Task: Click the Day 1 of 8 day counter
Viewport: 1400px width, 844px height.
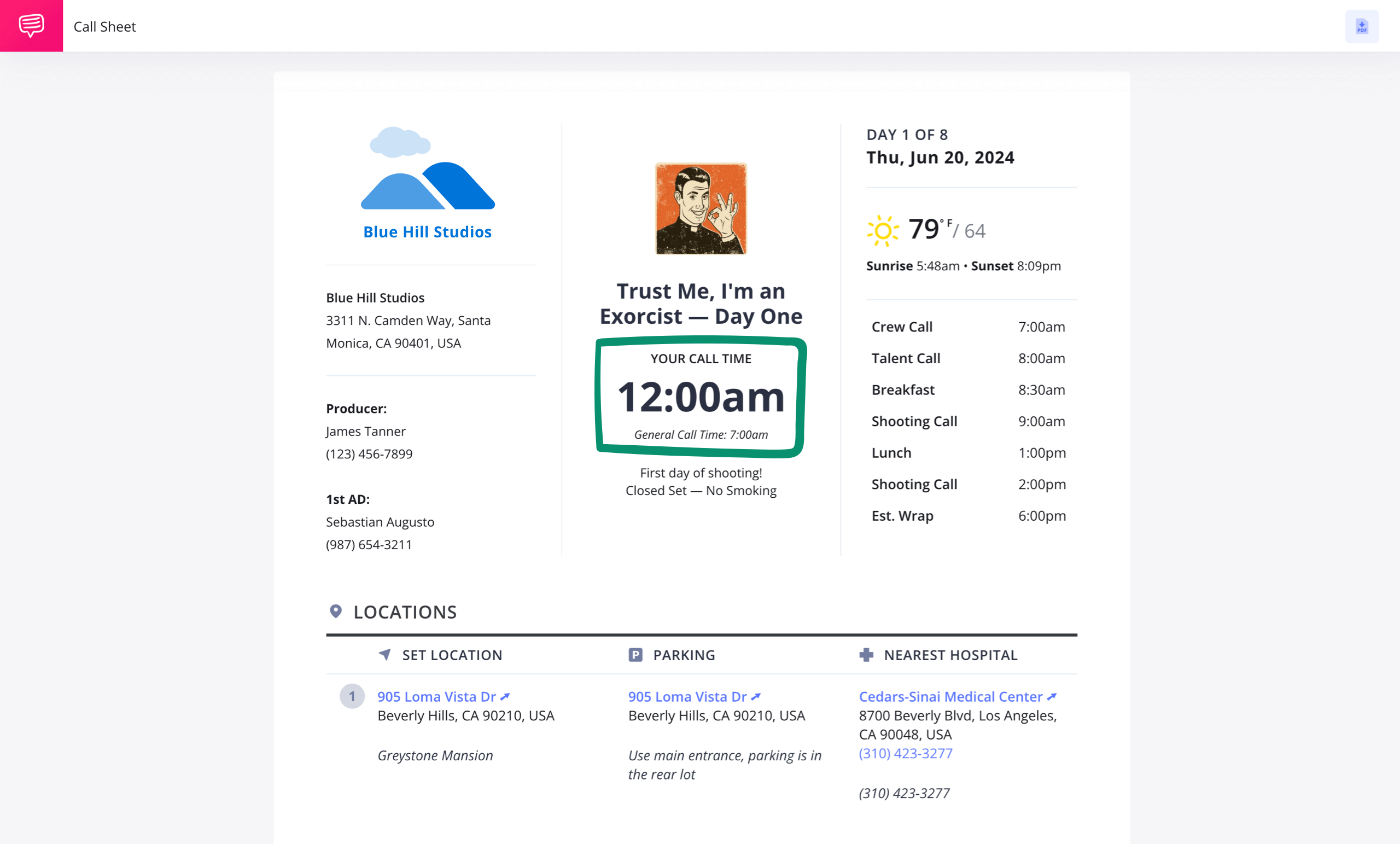Action: (x=907, y=133)
